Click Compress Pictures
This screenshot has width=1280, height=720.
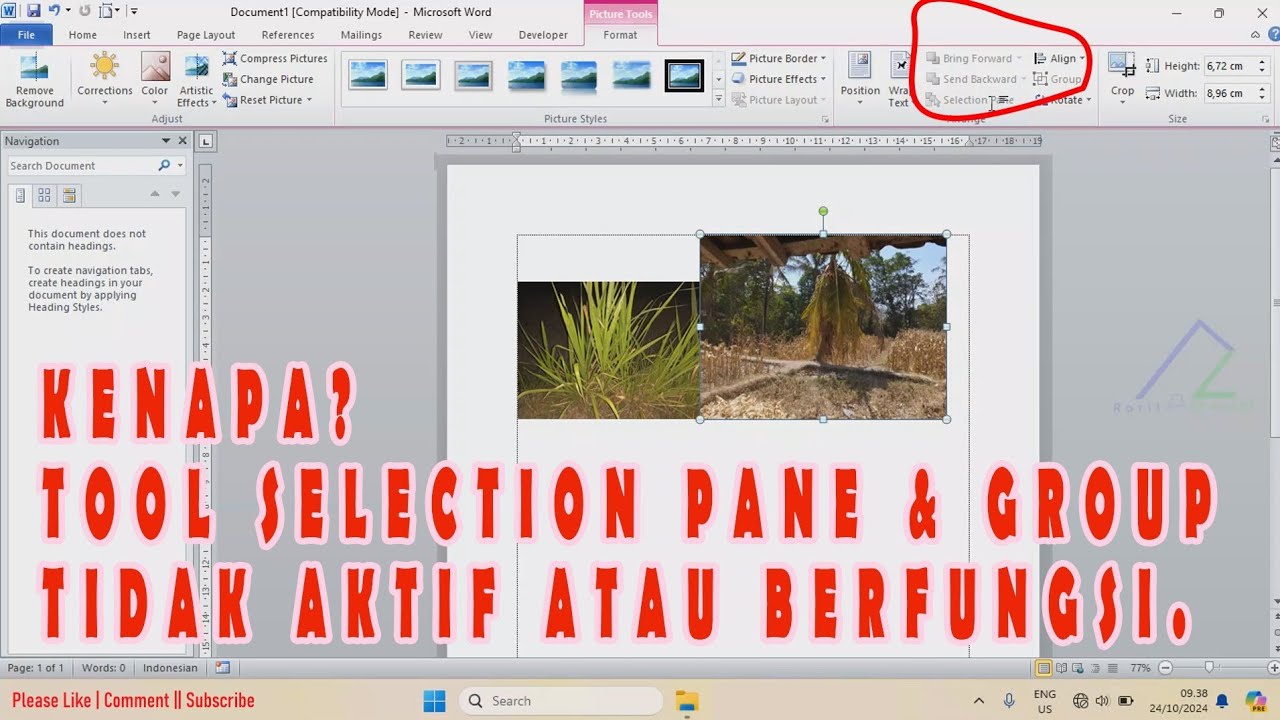(275, 59)
